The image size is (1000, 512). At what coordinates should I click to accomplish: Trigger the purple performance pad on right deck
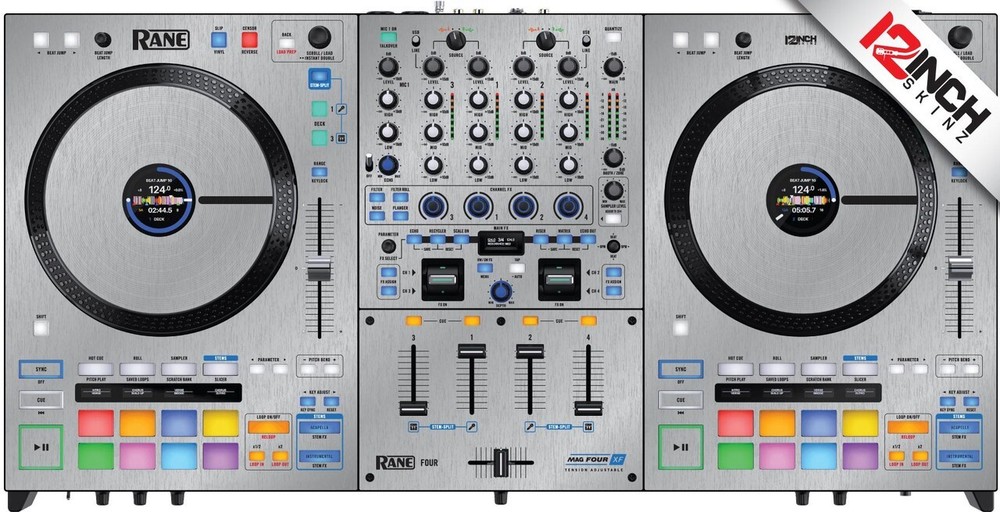tap(860, 456)
